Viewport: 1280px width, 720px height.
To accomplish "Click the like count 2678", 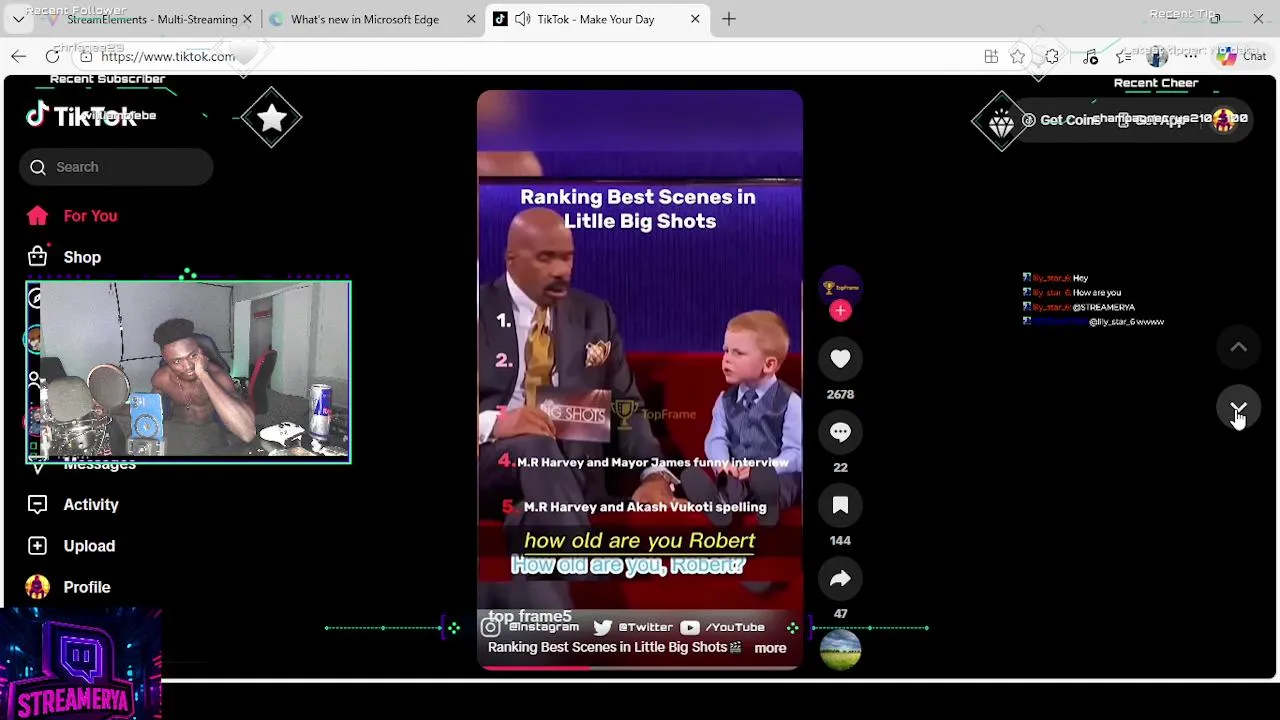I will tap(840, 395).
